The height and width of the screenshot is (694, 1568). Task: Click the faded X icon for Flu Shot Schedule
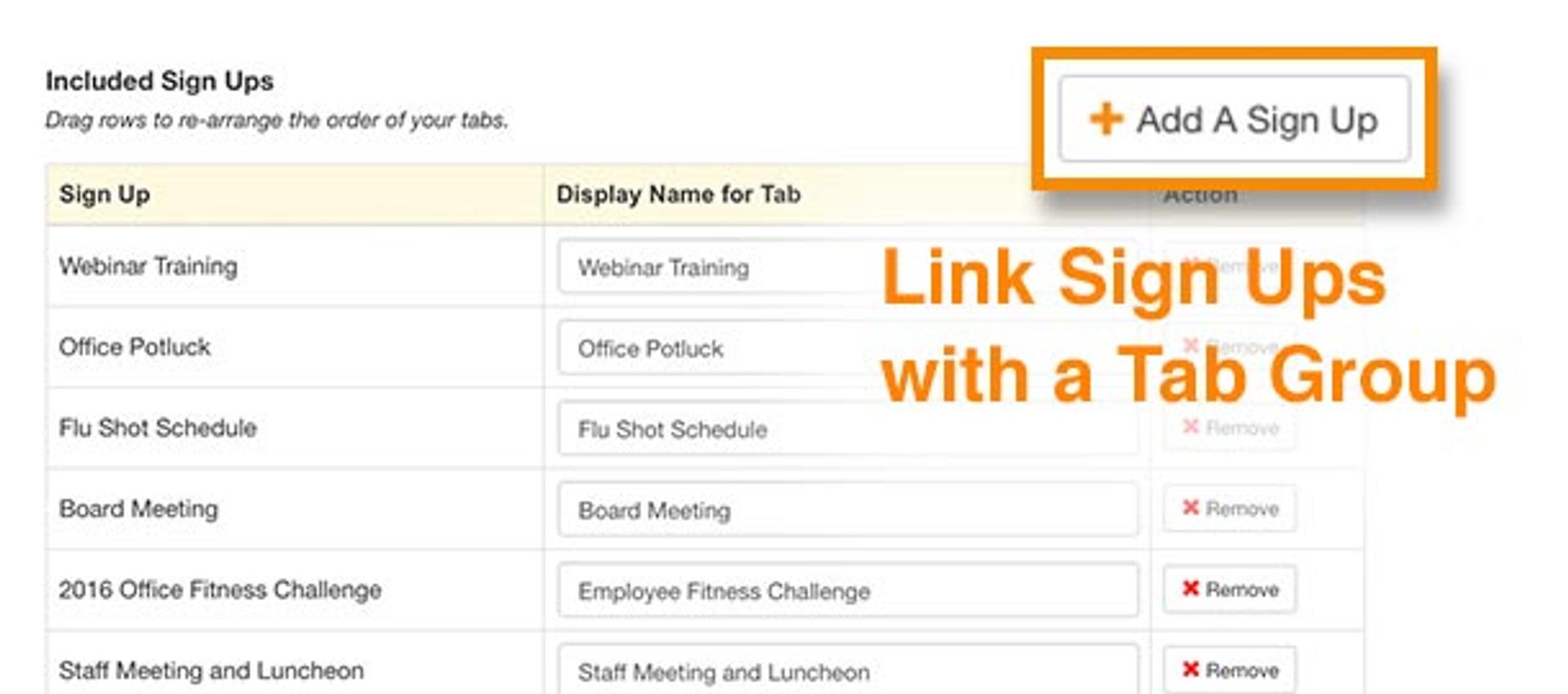(x=1191, y=427)
